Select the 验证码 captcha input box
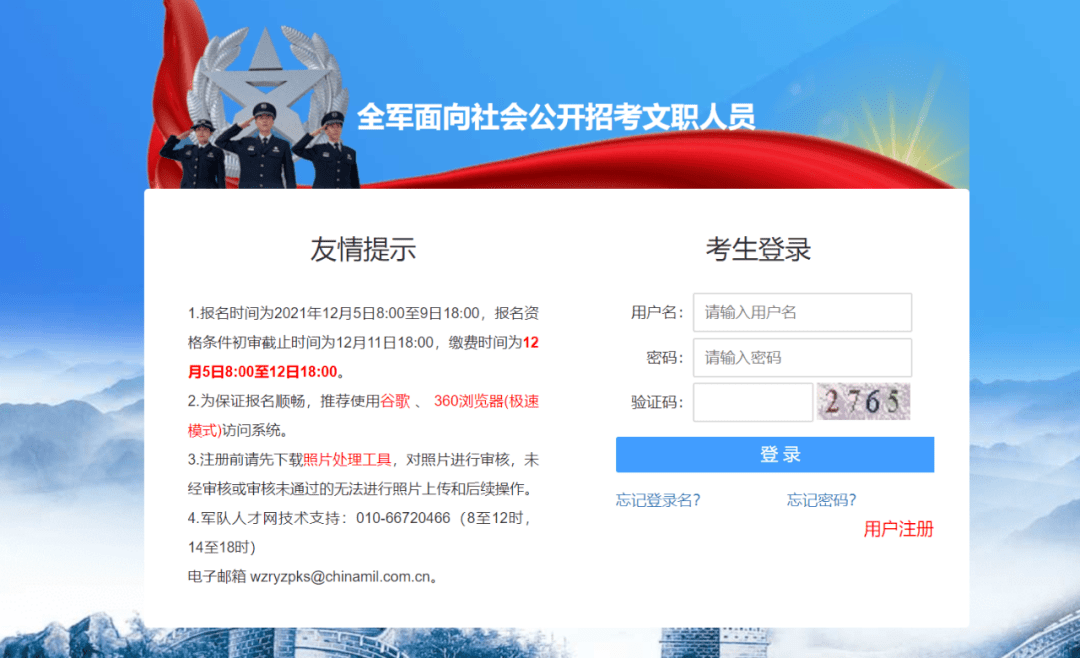 (x=753, y=402)
